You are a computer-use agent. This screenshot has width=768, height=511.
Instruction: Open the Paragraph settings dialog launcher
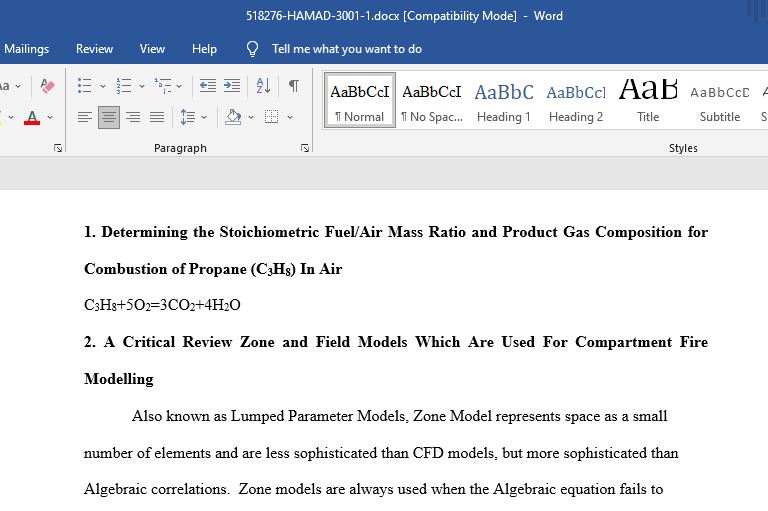point(305,148)
